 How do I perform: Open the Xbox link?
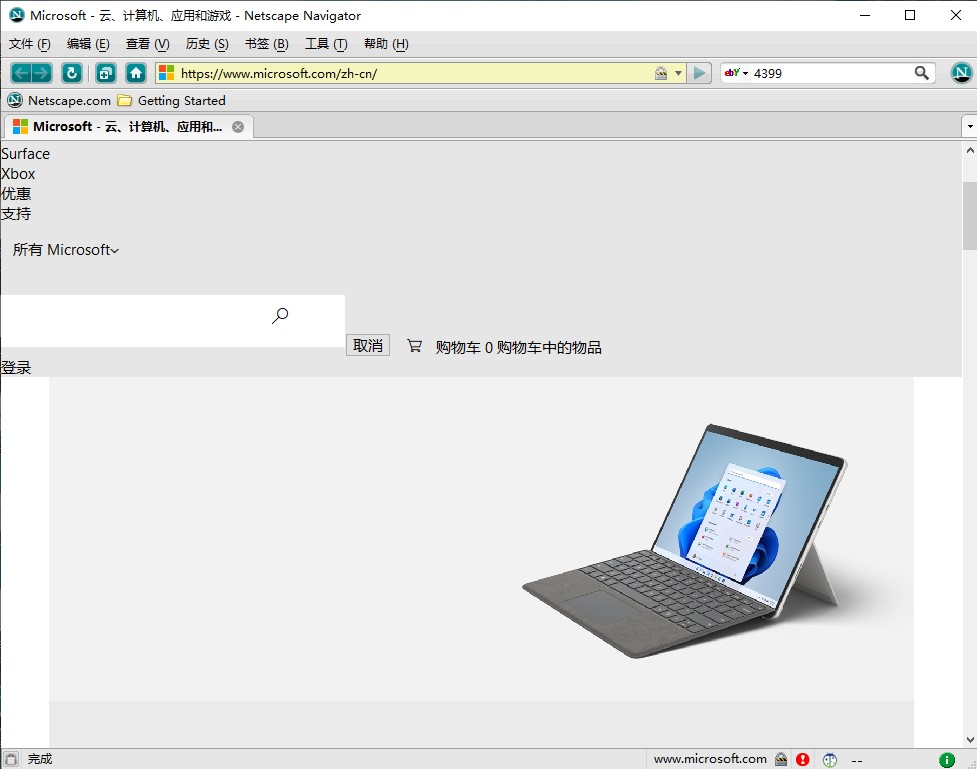[x=18, y=174]
